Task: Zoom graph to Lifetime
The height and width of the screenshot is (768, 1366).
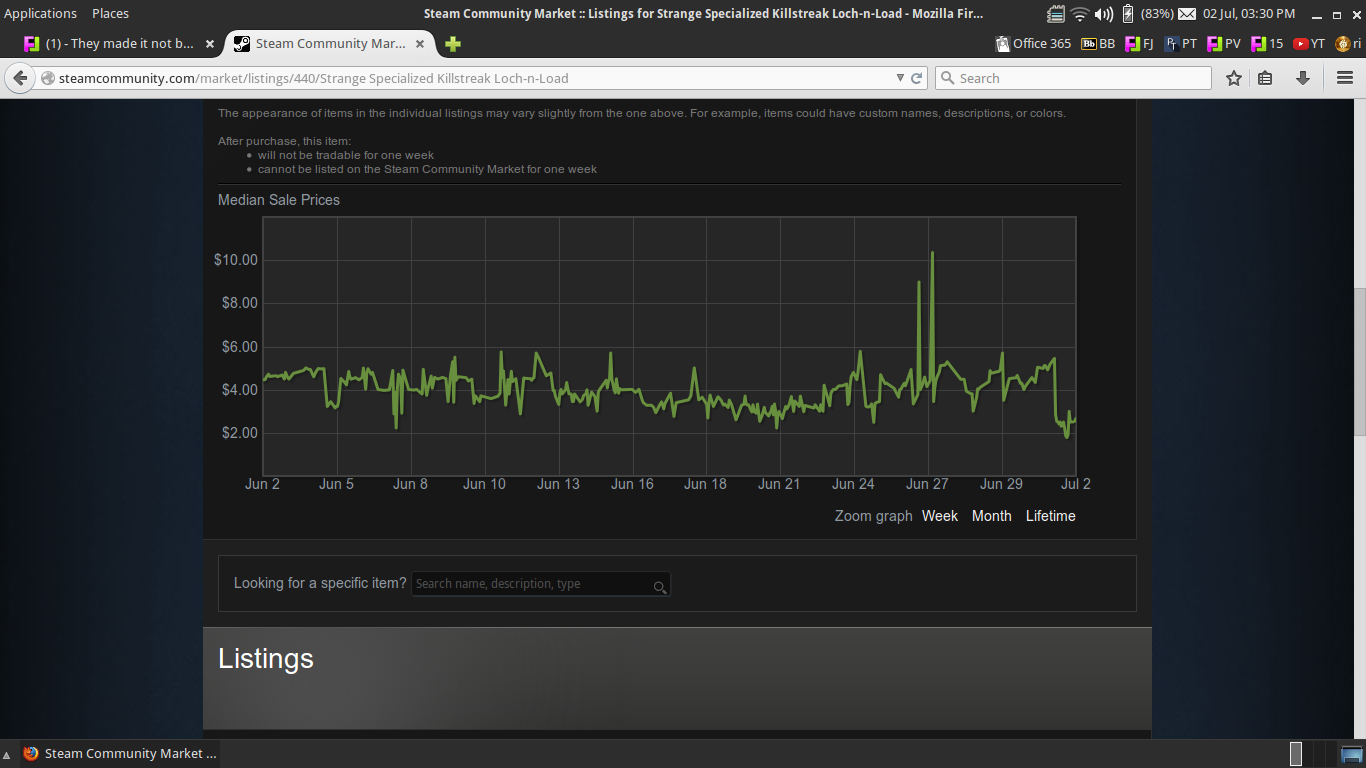Action: click(1050, 516)
